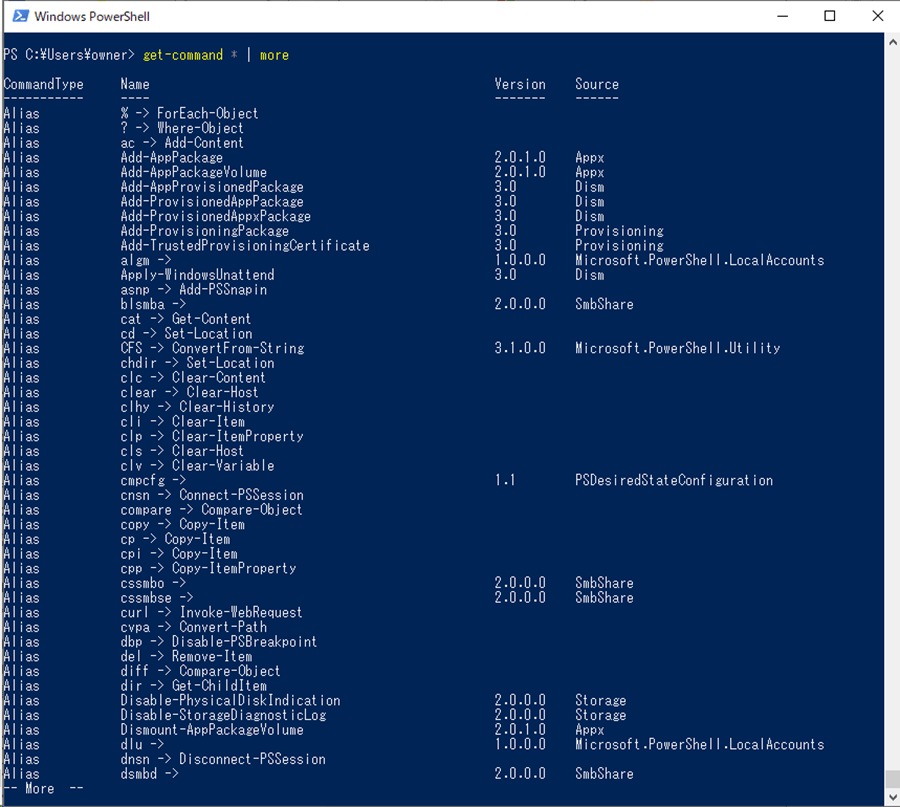Select the "cnsn -> Connect-PSSession" alias
The height and width of the screenshot is (807, 900).
[x=212, y=495]
